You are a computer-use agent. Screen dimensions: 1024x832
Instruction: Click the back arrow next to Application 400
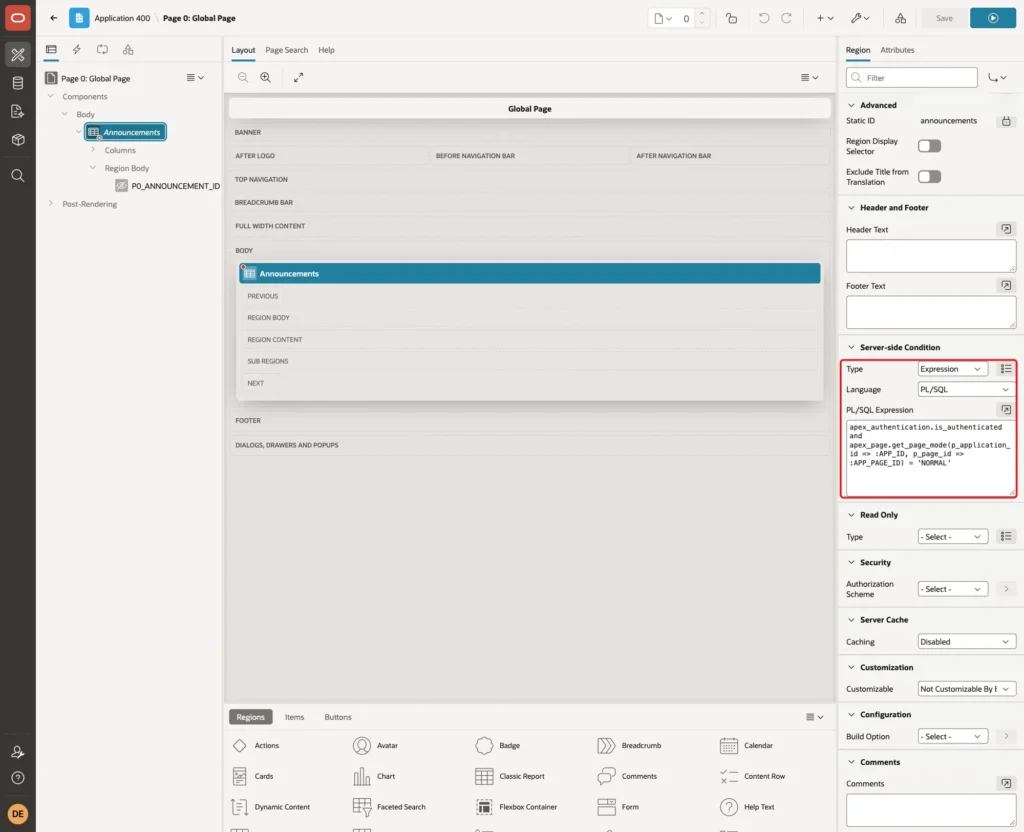tap(54, 18)
